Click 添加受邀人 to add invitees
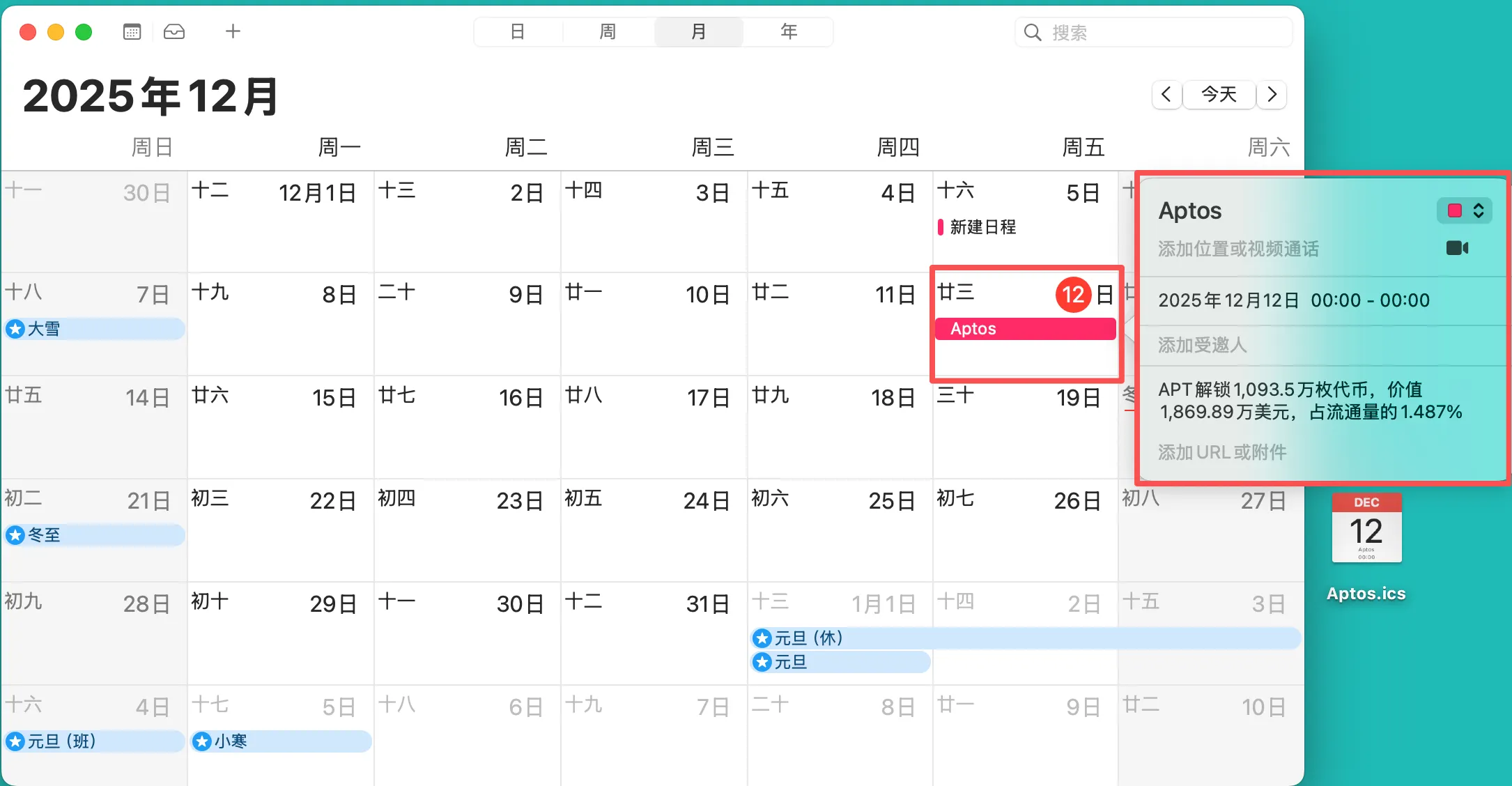Image resolution: width=1512 pixels, height=786 pixels. (1203, 345)
